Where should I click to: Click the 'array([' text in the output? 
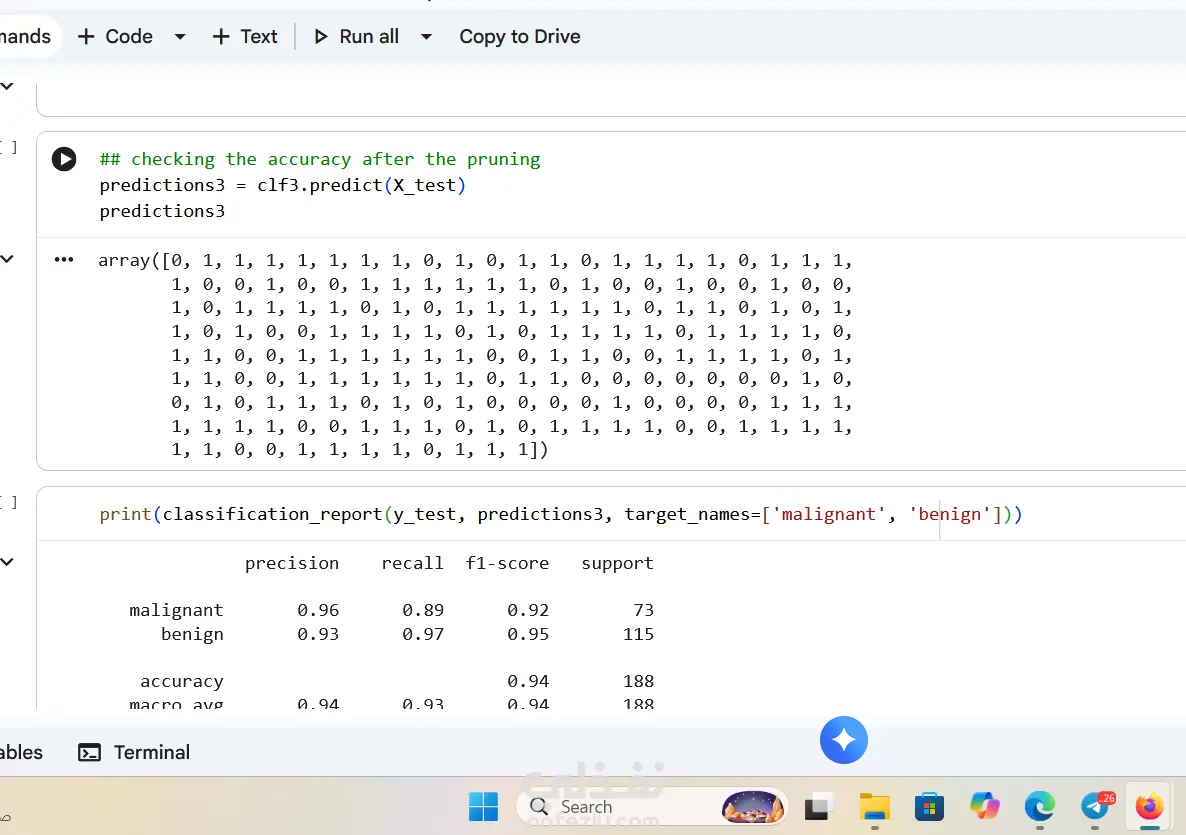click(135, 261)
